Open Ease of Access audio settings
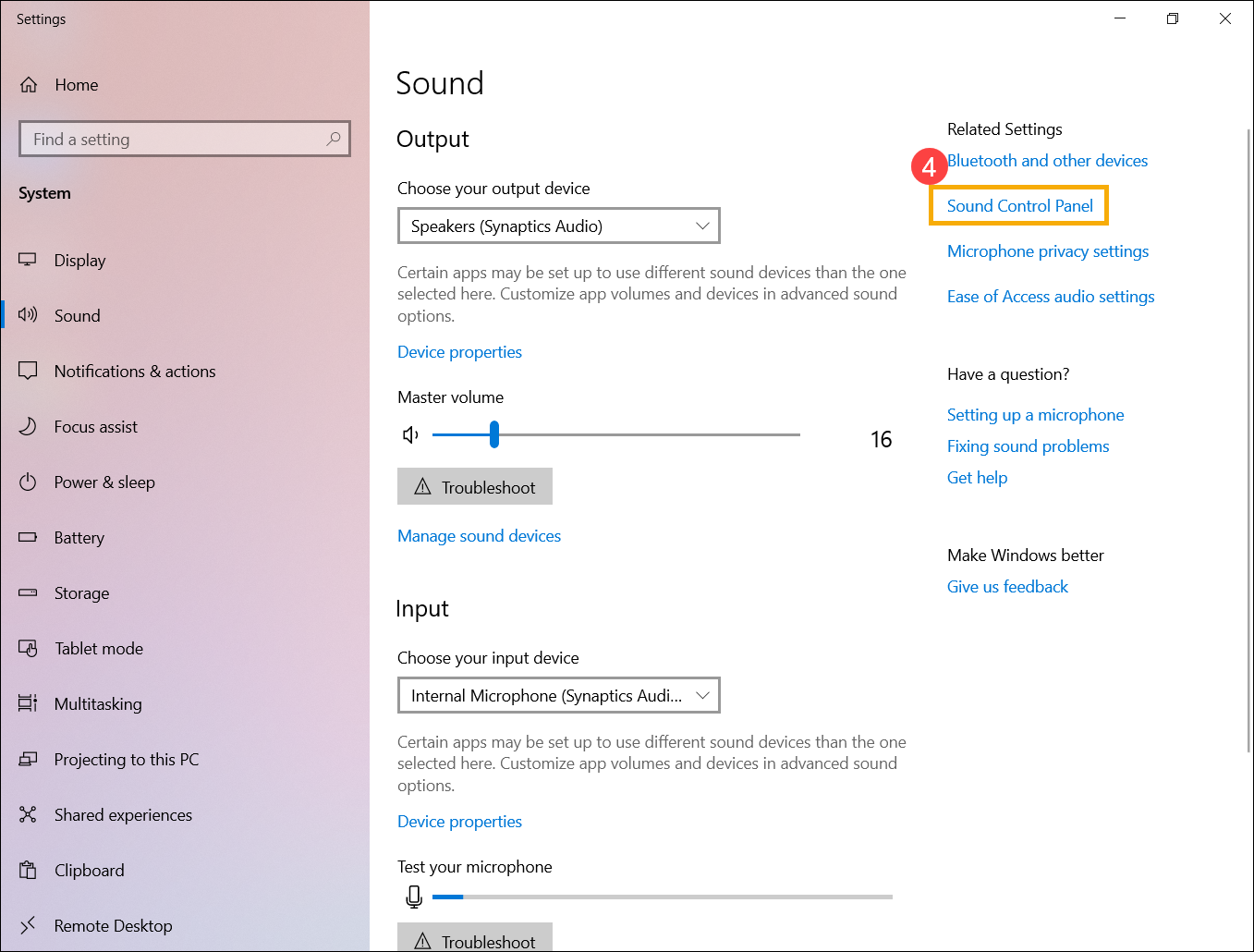Image resolution: width=1254 pixels, height=952 pixels. [1051, 297]
